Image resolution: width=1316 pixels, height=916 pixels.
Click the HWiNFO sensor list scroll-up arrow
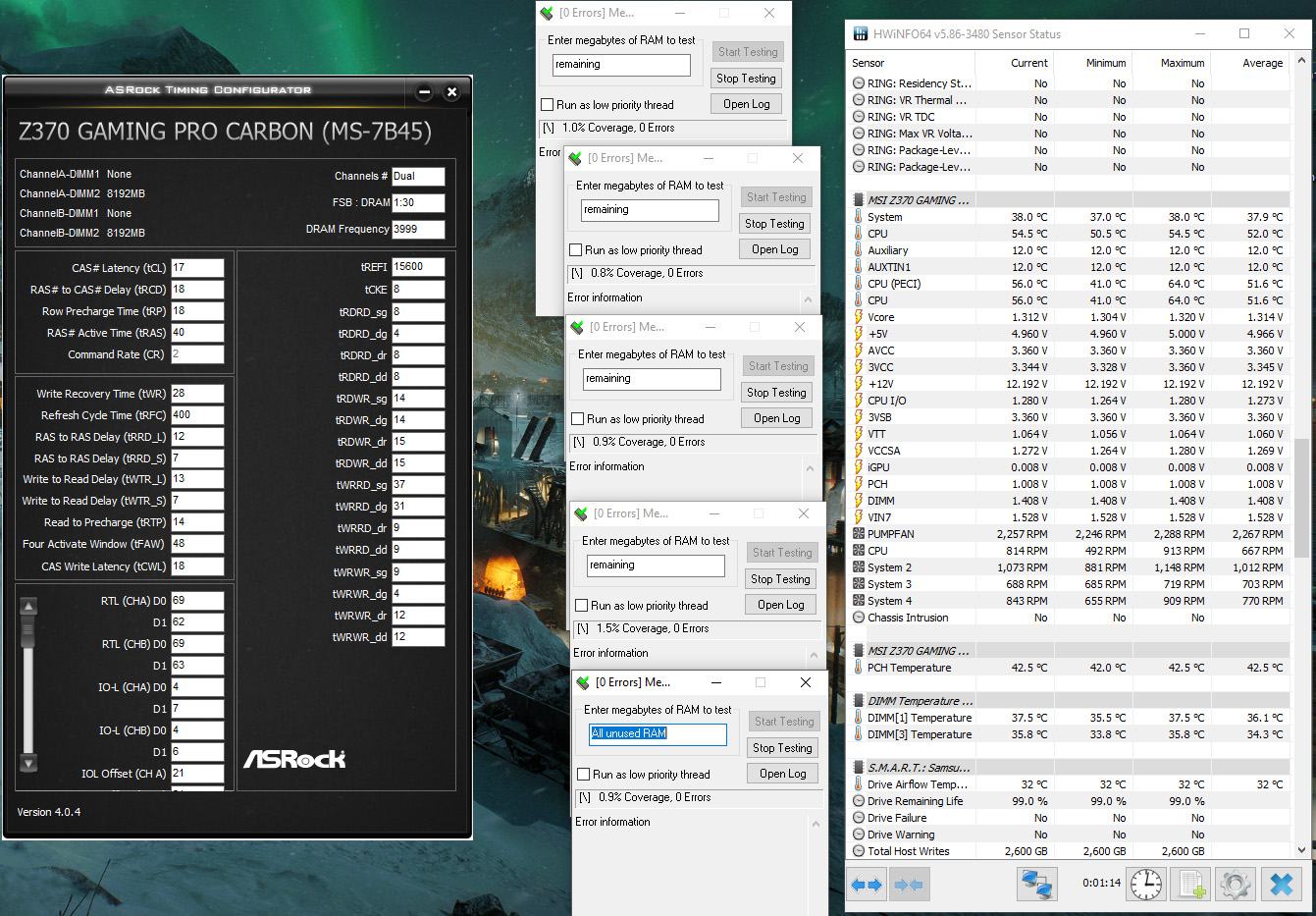pos(1301,60)
